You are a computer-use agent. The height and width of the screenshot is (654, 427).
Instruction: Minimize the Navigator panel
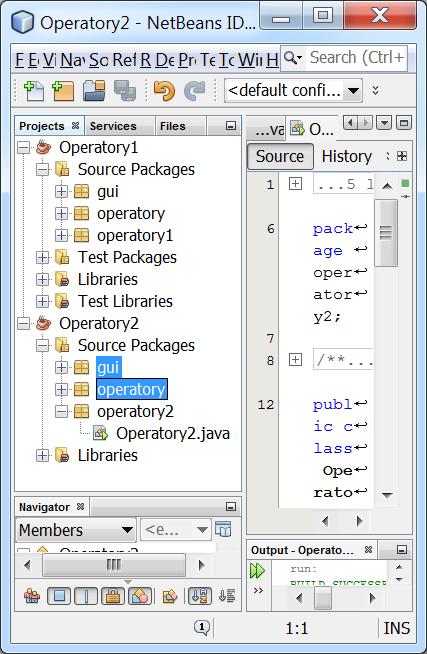click(231, 506)
